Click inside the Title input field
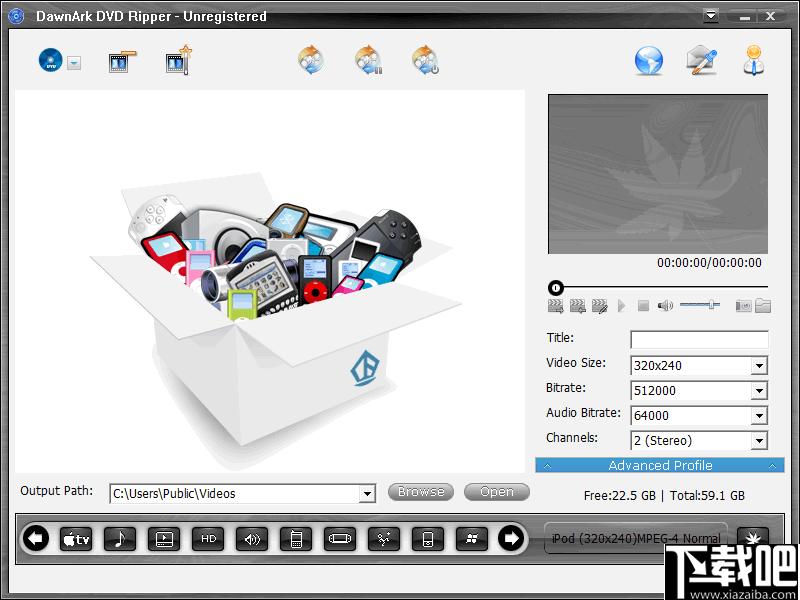This screenshot has height=600, width=800. [x=699, y=340]
